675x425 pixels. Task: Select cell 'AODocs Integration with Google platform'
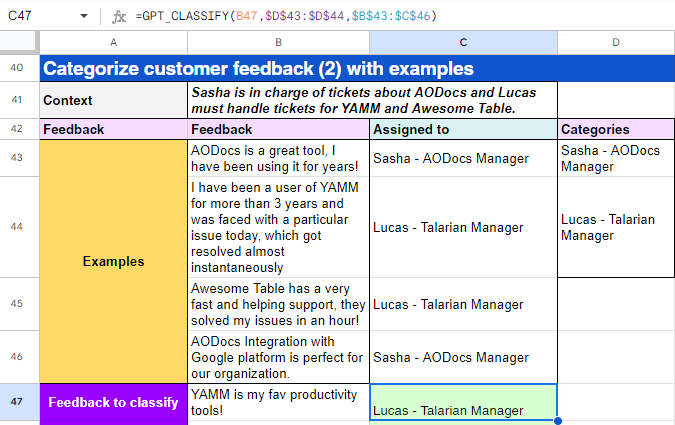pyautogui.click(x=279, y=357)
